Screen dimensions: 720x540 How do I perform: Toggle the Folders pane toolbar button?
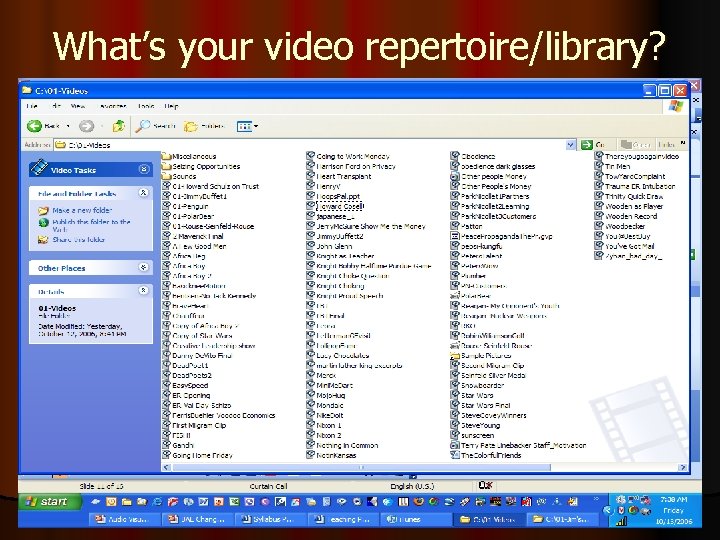click(204, 126)
